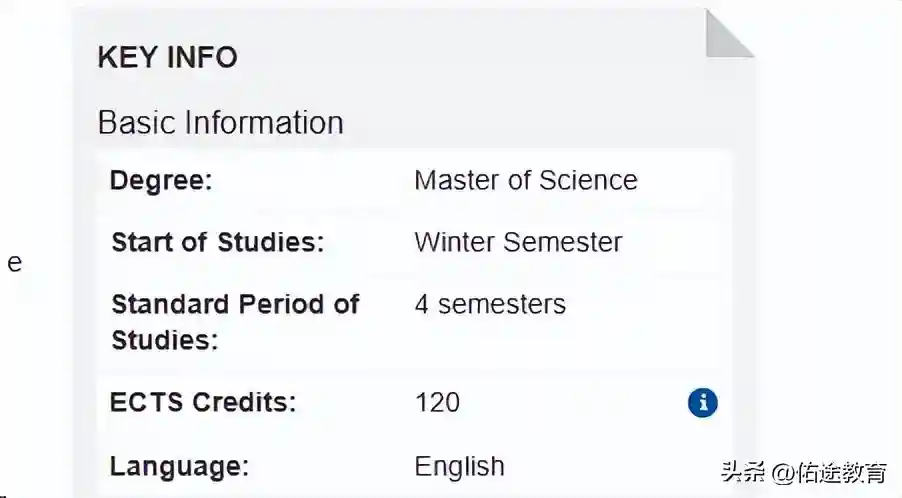Select the Master of Science value
902x498 pixels.
click(x=525, y=181)
